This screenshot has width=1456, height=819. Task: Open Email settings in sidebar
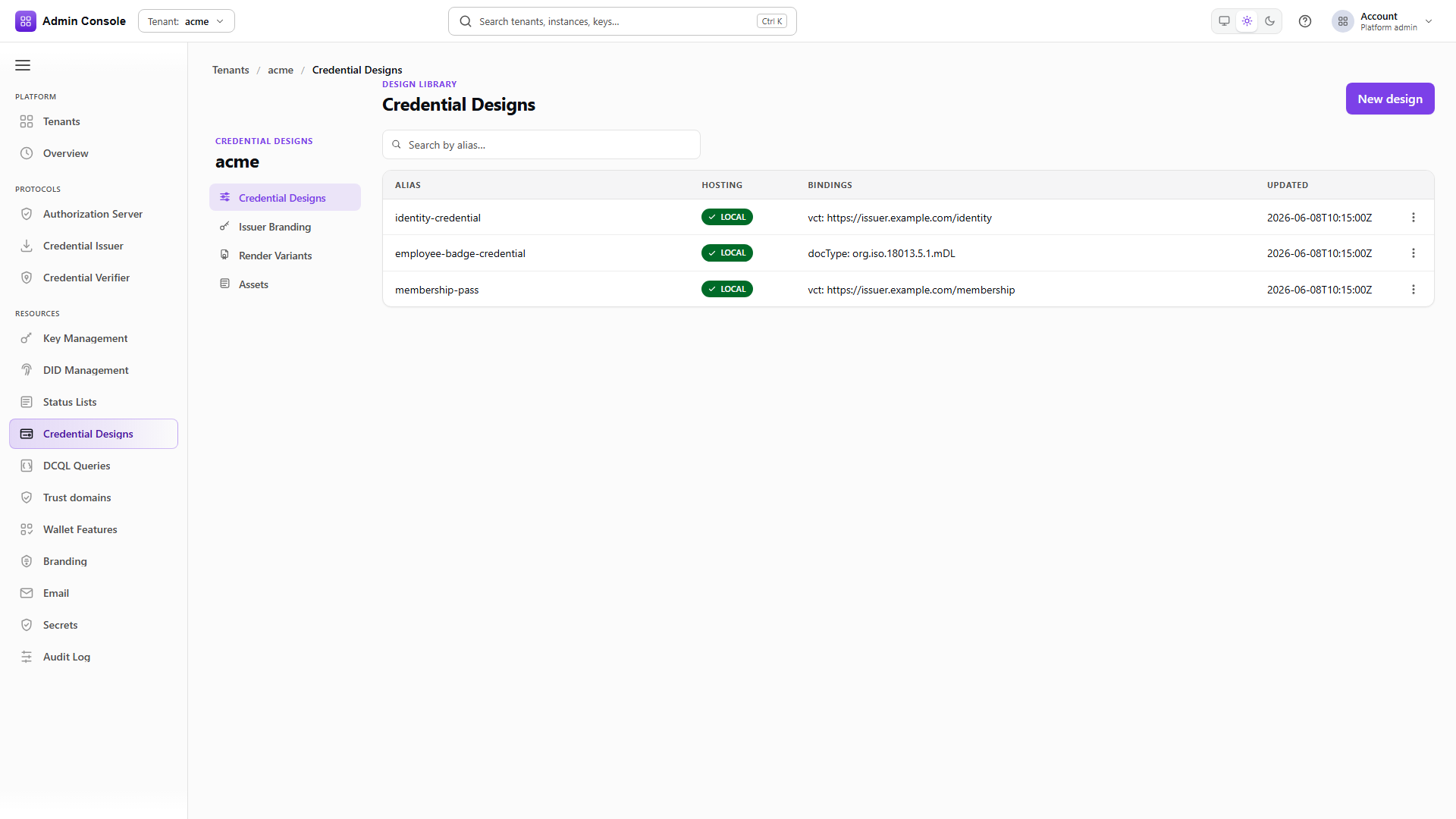coord(93,593)
